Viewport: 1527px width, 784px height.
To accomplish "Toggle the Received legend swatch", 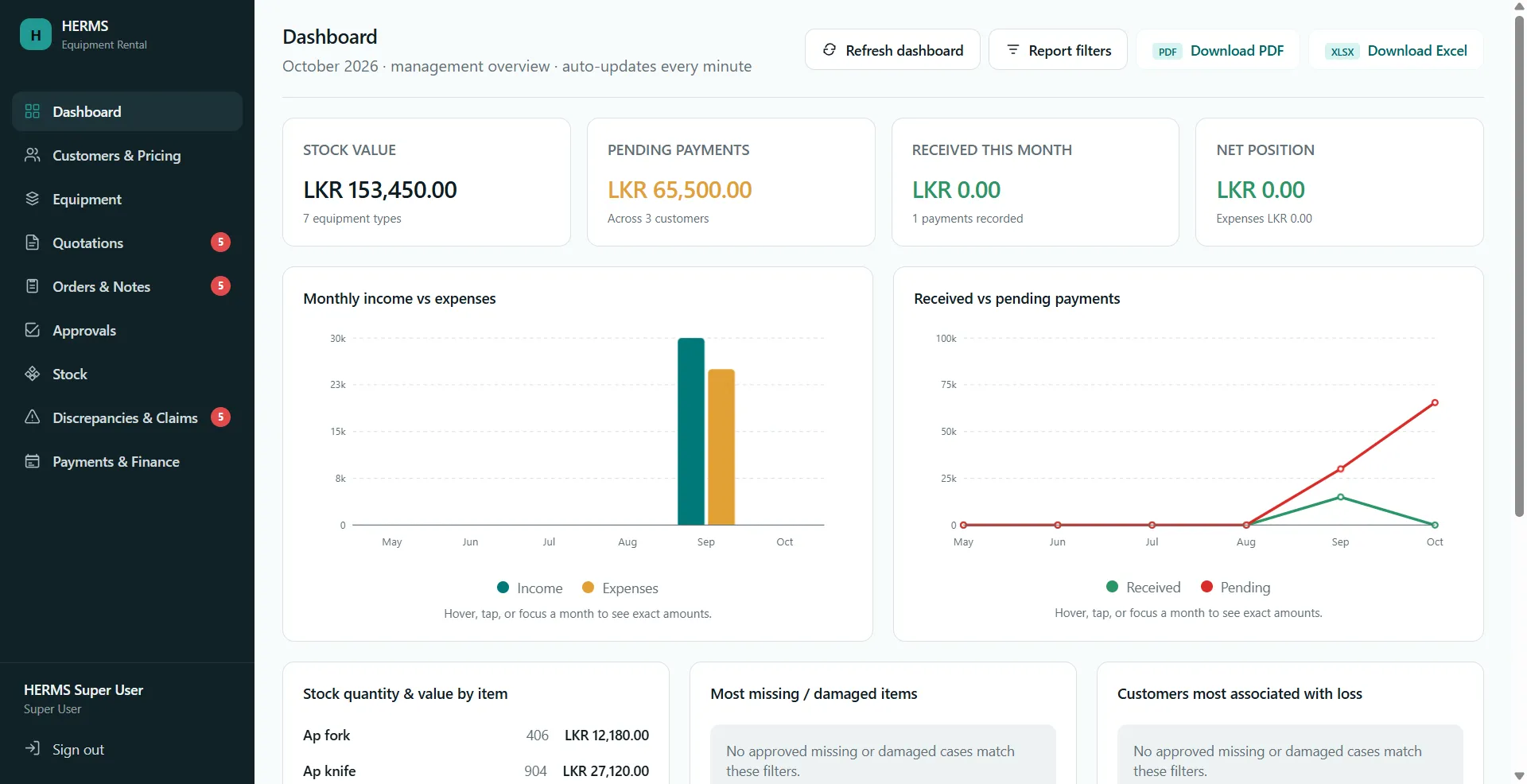I will click(1112, 587).
